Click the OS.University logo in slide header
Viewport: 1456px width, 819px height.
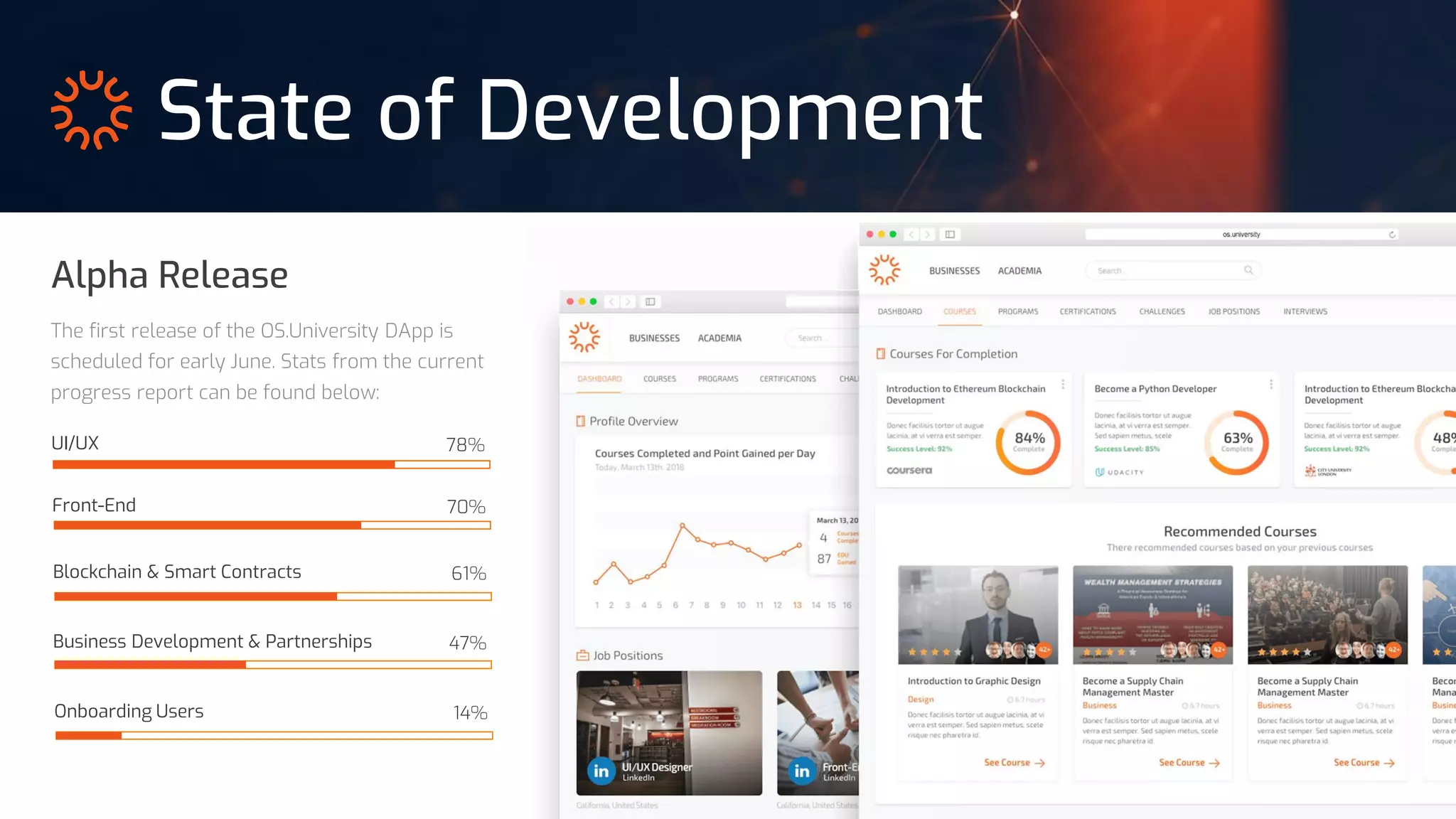click(92, 109)
